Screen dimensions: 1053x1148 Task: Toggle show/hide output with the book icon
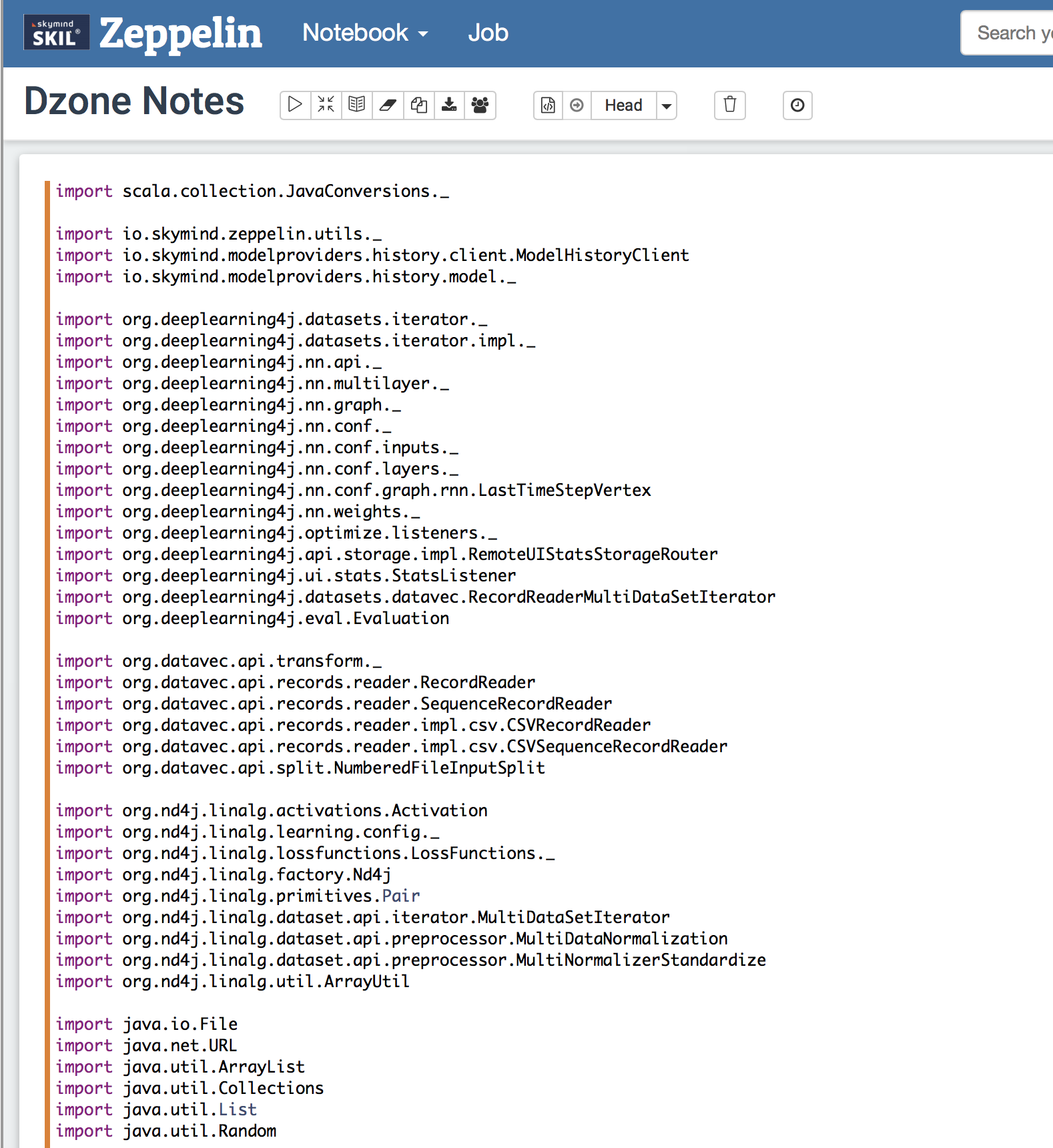357,105
